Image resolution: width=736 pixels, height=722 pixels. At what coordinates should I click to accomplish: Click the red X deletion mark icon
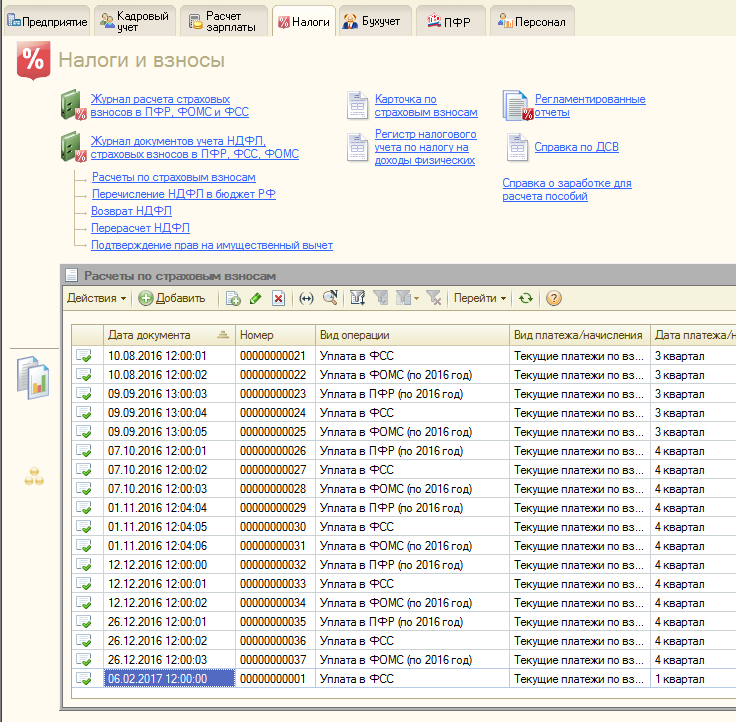[x=279, y=298]
